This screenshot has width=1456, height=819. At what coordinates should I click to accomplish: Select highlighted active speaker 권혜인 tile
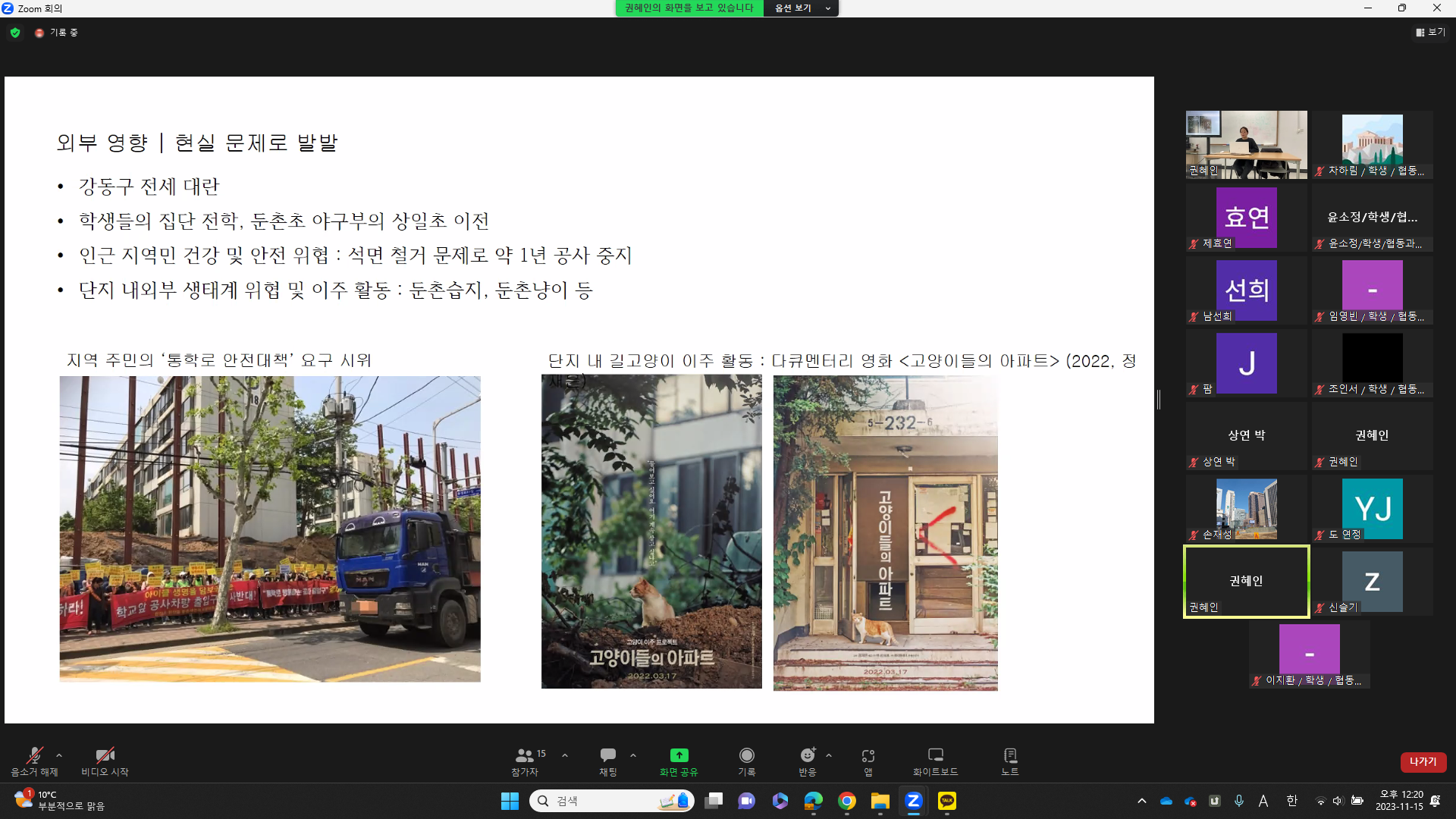(x=1247, y=582)
